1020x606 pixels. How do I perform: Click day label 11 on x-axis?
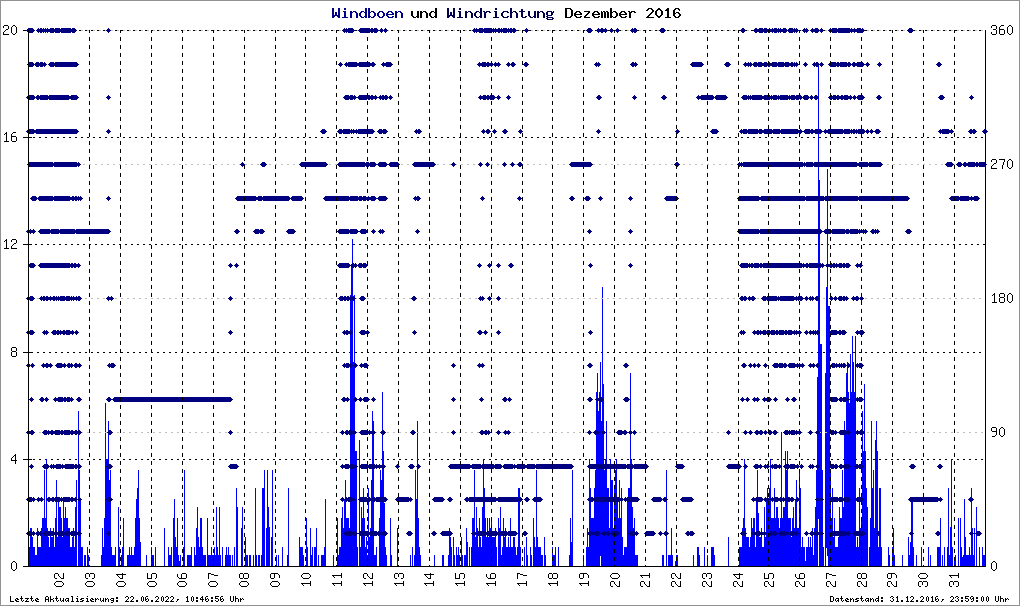click(x=337, y=578)
